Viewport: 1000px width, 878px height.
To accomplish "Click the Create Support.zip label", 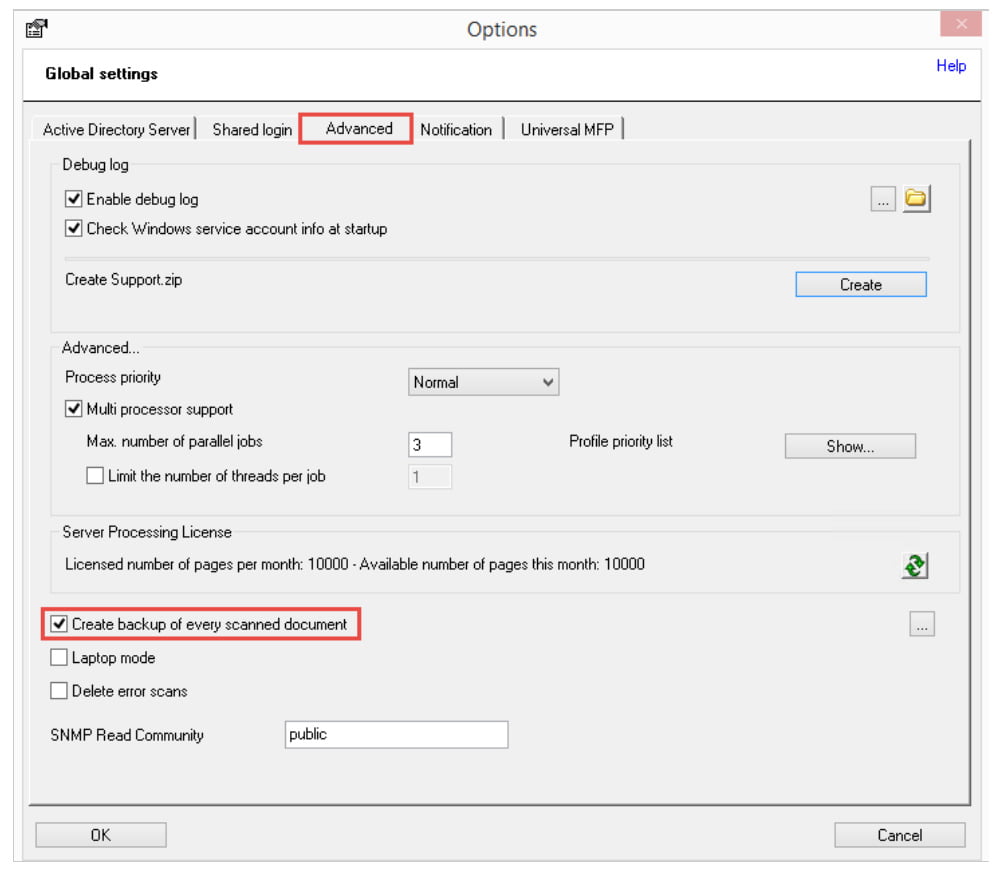I will click(124, 279).
